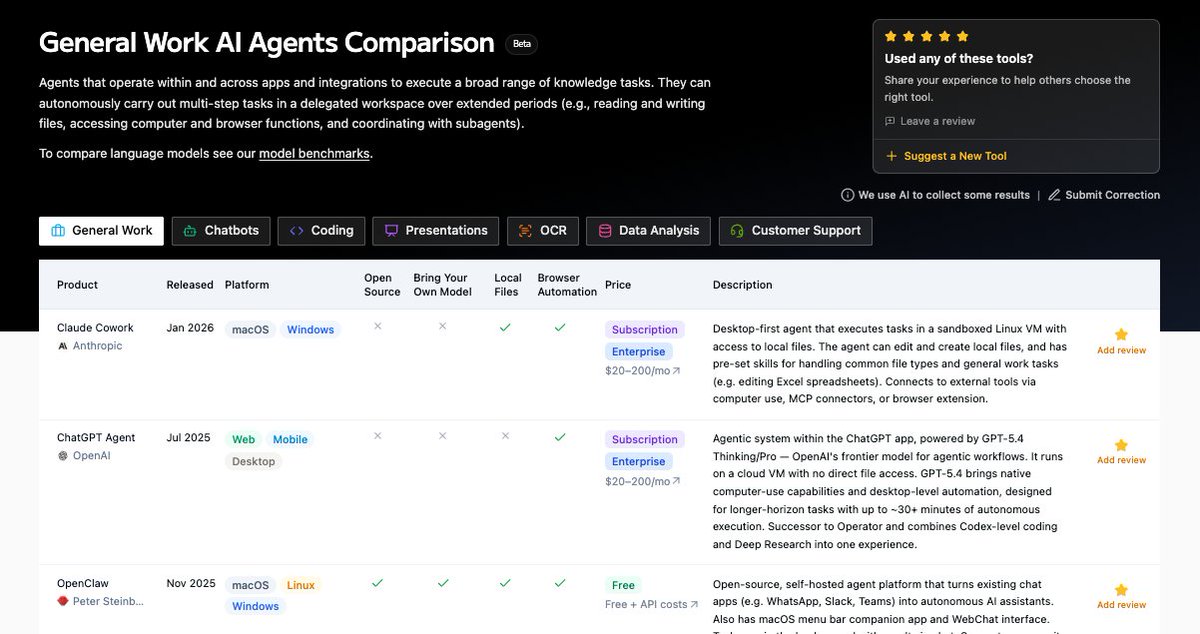Open Claude Cowork product name

coord(95,328)
